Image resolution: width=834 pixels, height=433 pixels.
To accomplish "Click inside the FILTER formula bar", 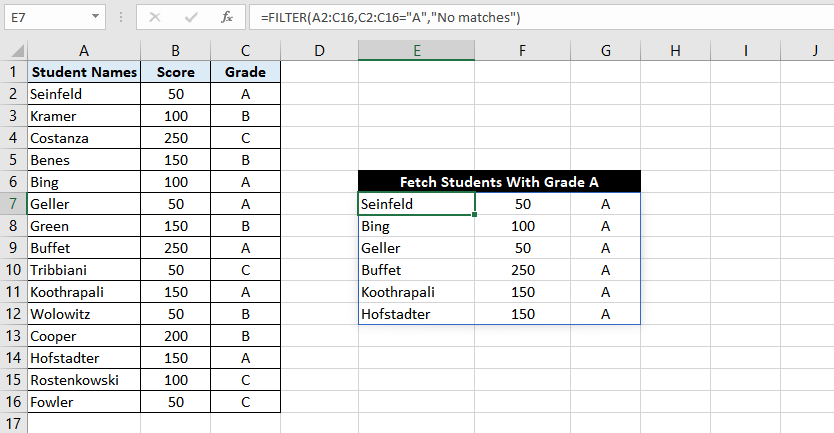I will [x=541, y=18].
